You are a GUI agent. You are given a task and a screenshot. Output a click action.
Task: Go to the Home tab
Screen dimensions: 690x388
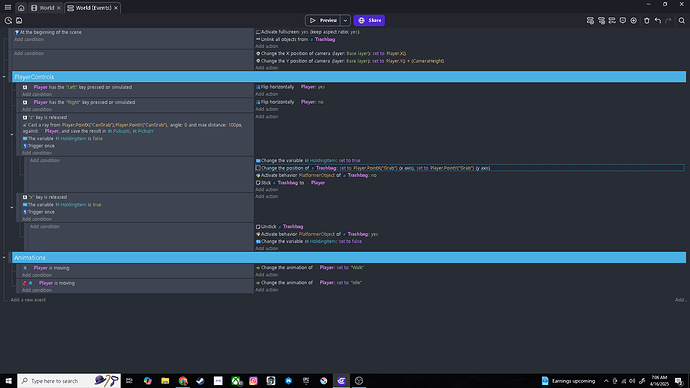[21, 8]
